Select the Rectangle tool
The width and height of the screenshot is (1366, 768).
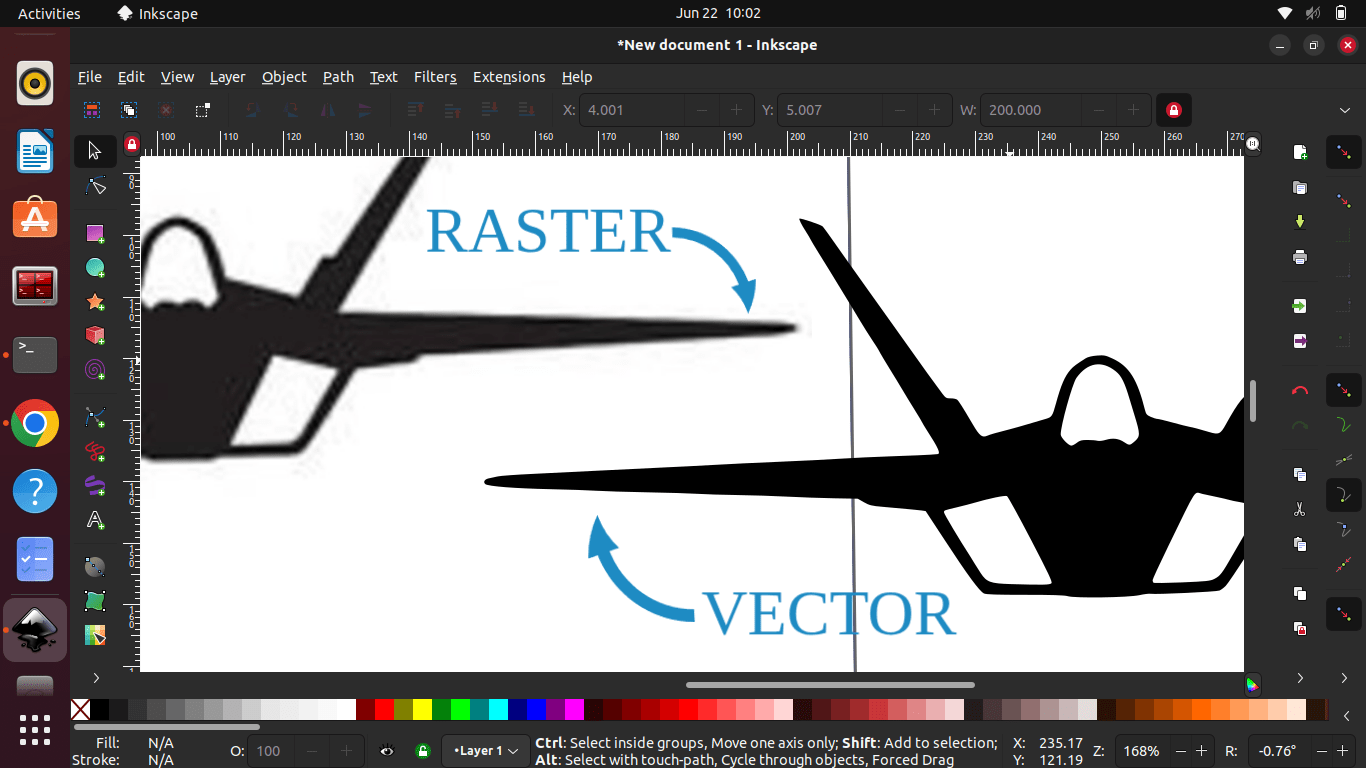point(95,233)
